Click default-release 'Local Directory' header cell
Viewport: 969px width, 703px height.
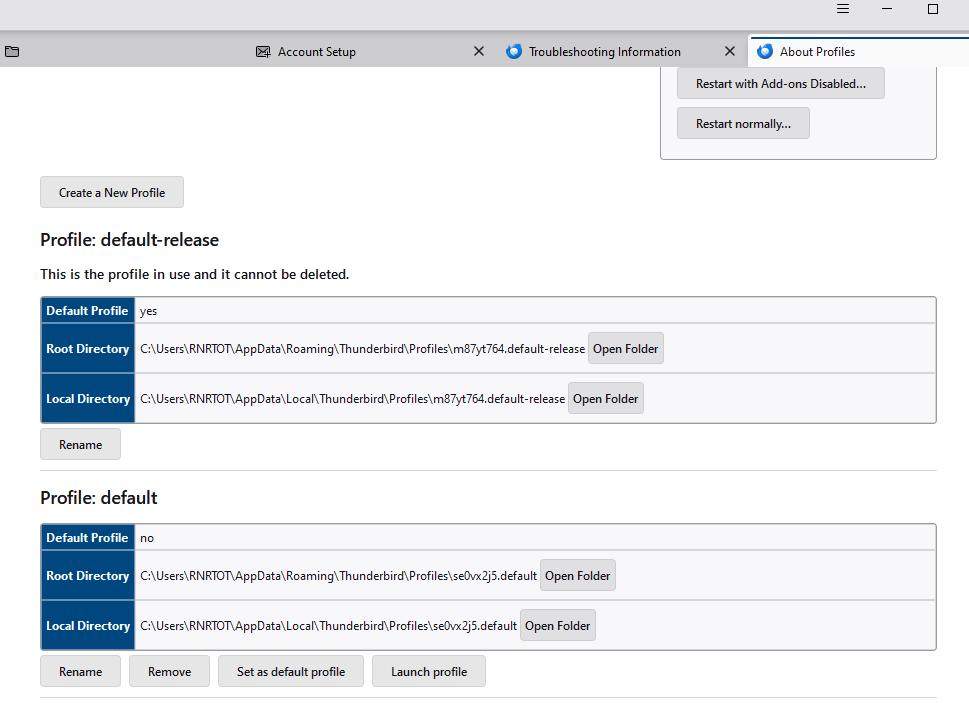coord(88,398)
